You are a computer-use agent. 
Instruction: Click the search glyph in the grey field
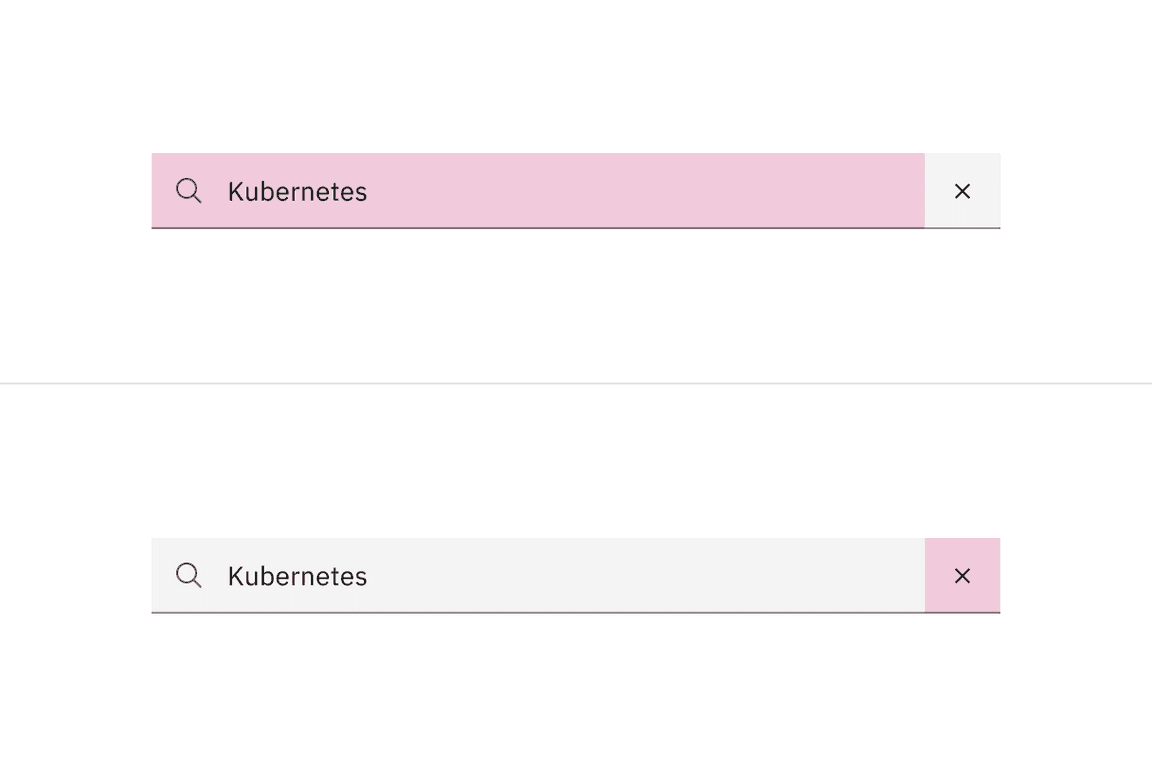coord(189,575)
